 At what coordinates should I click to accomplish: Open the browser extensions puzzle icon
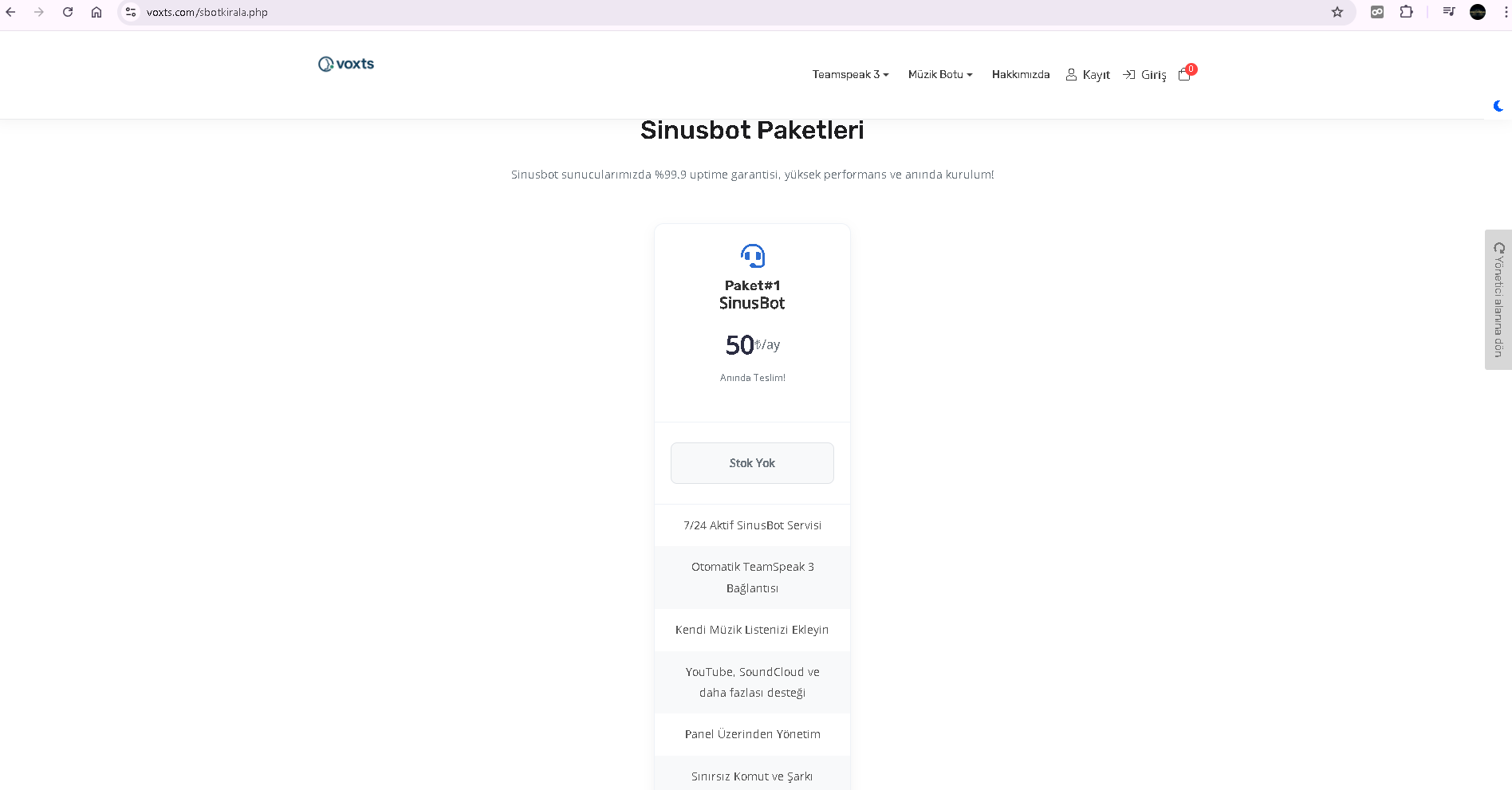[x=1407, y=12]
